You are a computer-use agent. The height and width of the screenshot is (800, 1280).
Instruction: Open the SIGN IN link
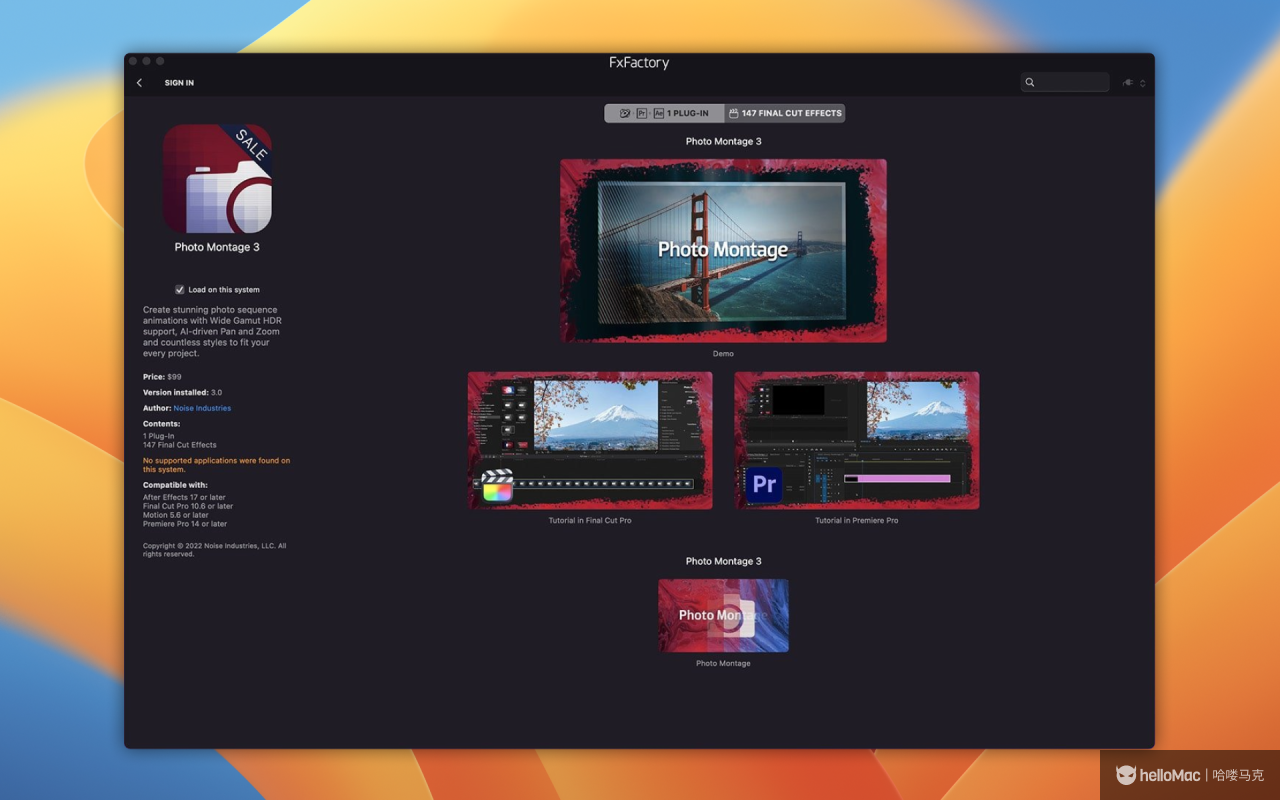[x=179, y=83]
